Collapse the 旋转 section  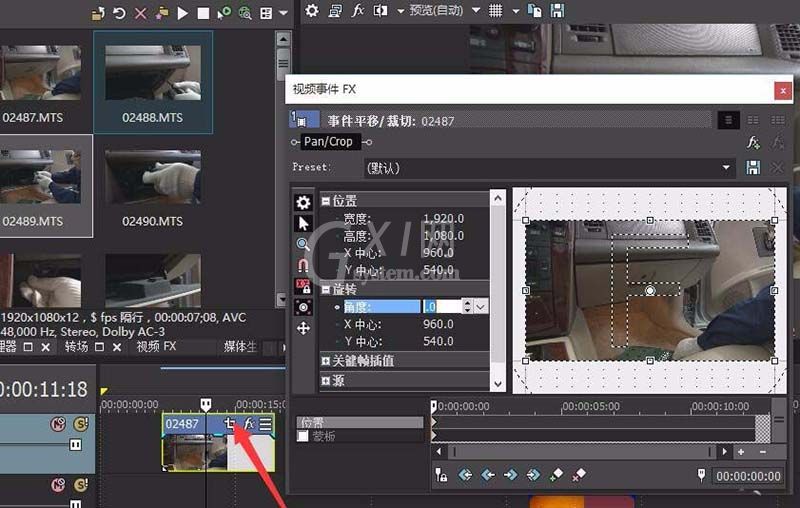click(x=326, y=290)
